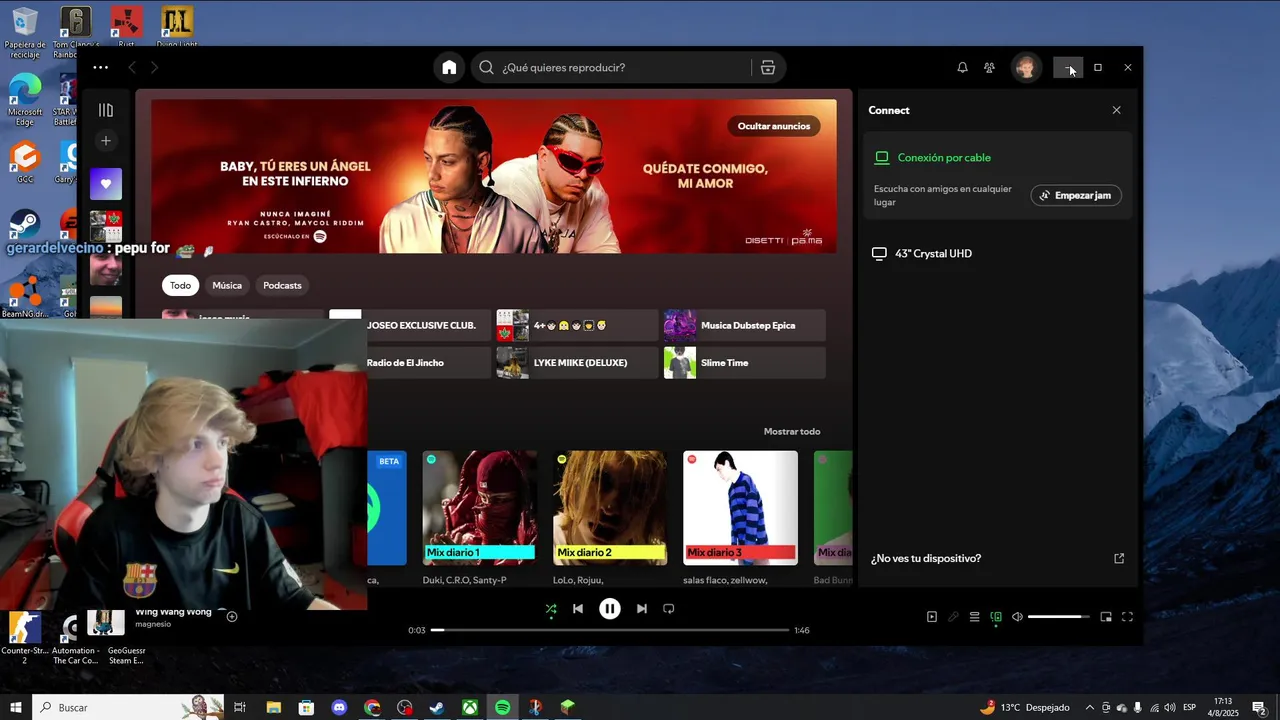Open Discord from taskbar

pyautogui.click(x=339, y=707)
